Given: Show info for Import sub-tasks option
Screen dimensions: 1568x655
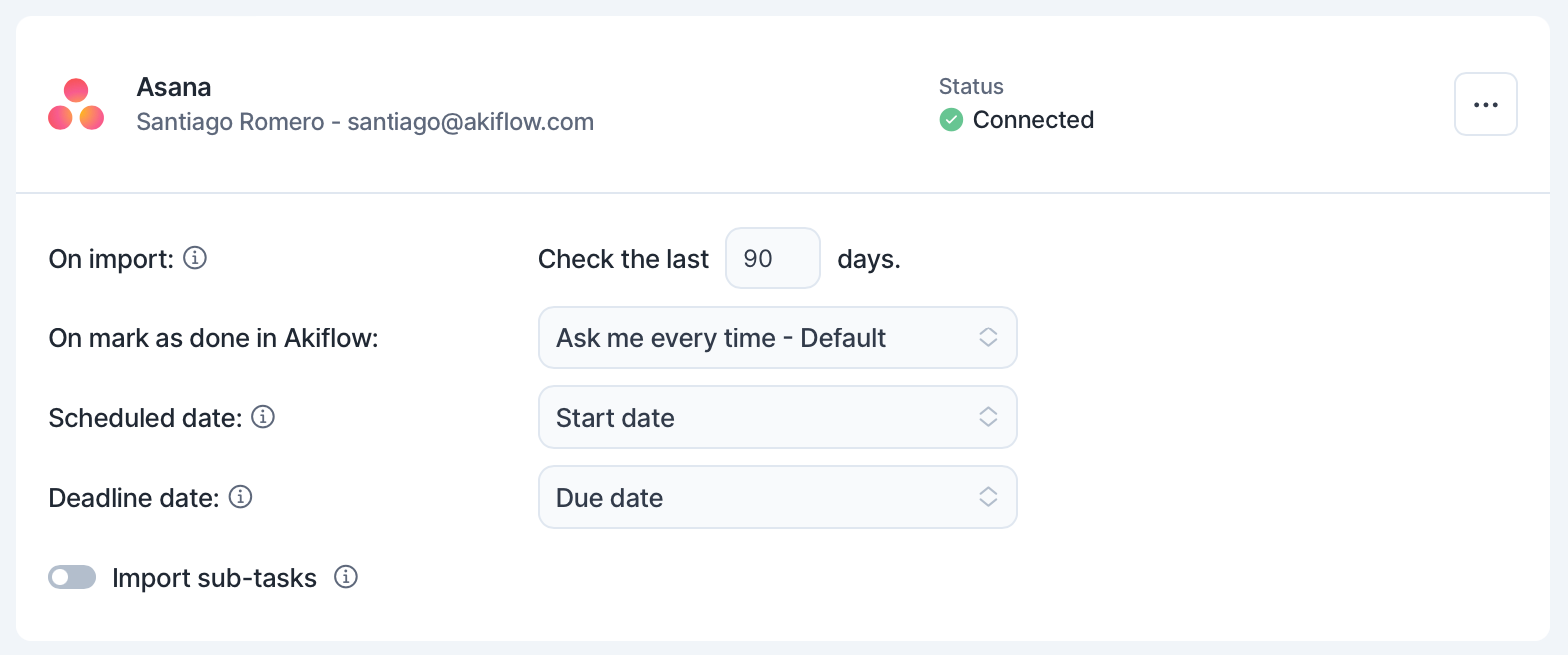Looking at the screenshot, I should tap(346, 577).
